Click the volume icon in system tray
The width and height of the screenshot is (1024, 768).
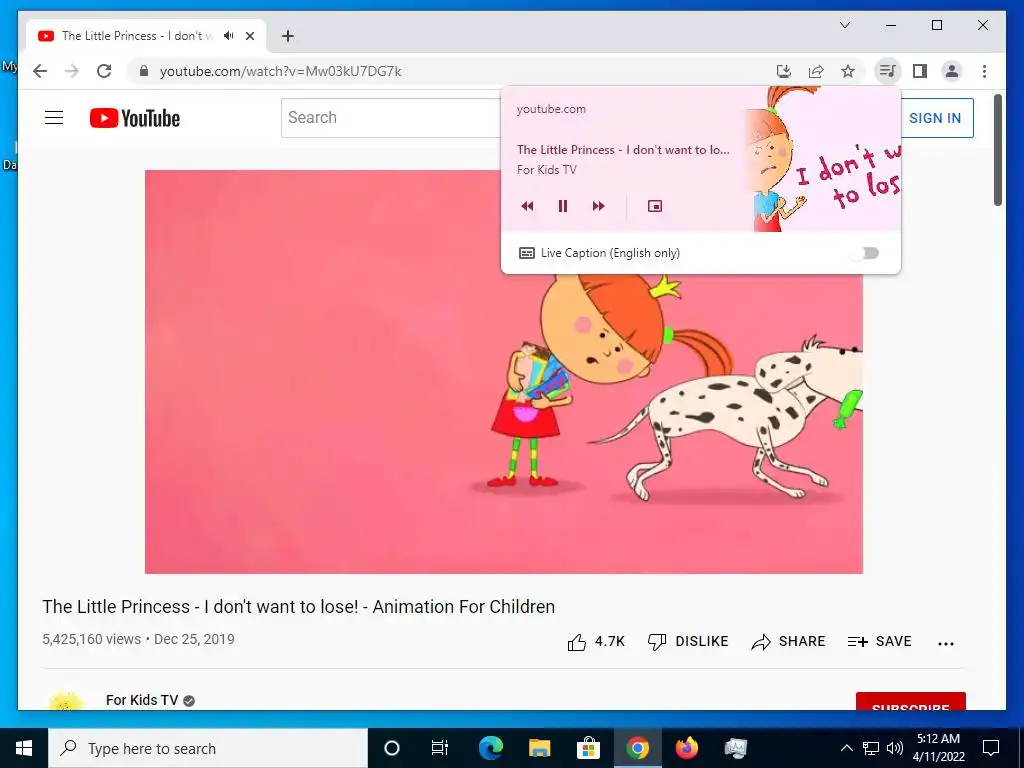[895, 748]
